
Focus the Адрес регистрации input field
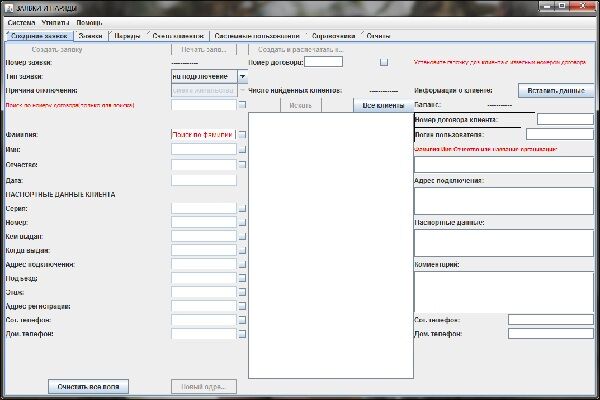tap(204, 306)
